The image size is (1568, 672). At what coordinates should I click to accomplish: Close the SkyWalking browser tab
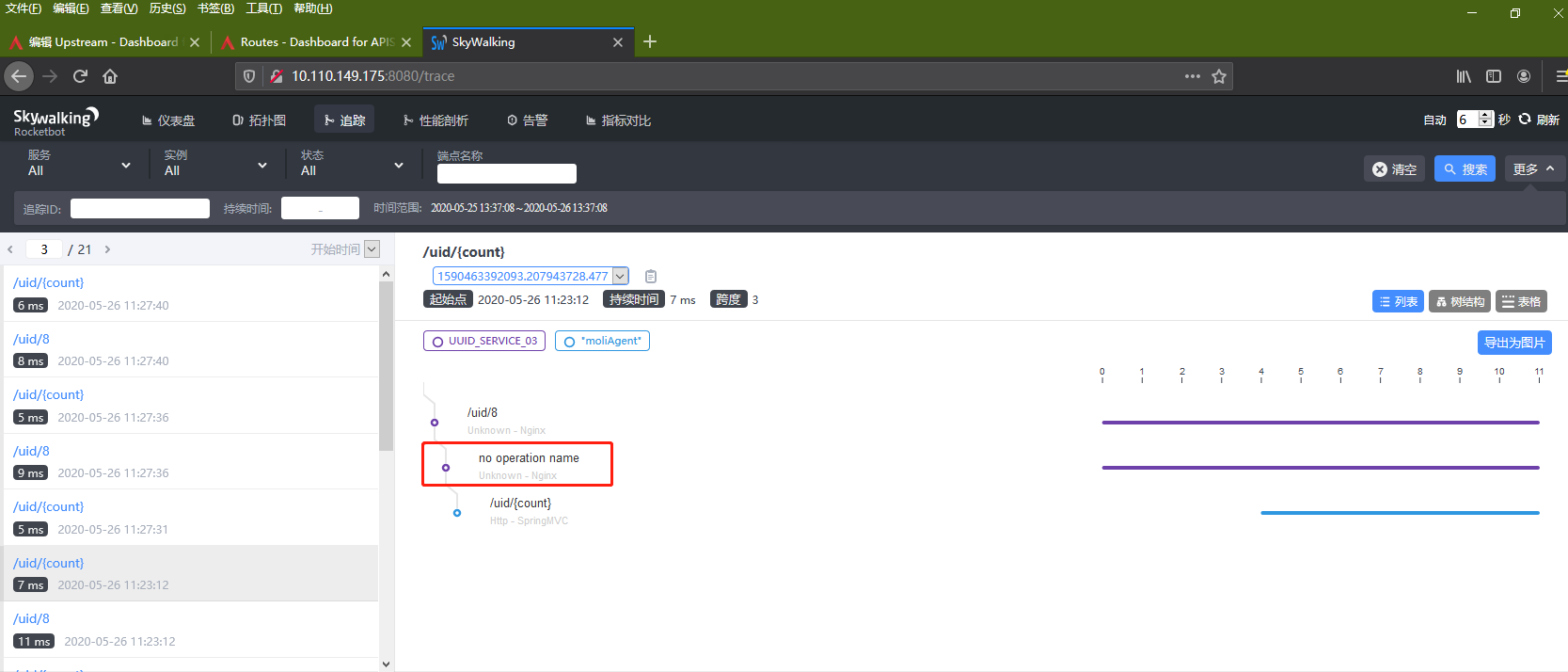618,42
